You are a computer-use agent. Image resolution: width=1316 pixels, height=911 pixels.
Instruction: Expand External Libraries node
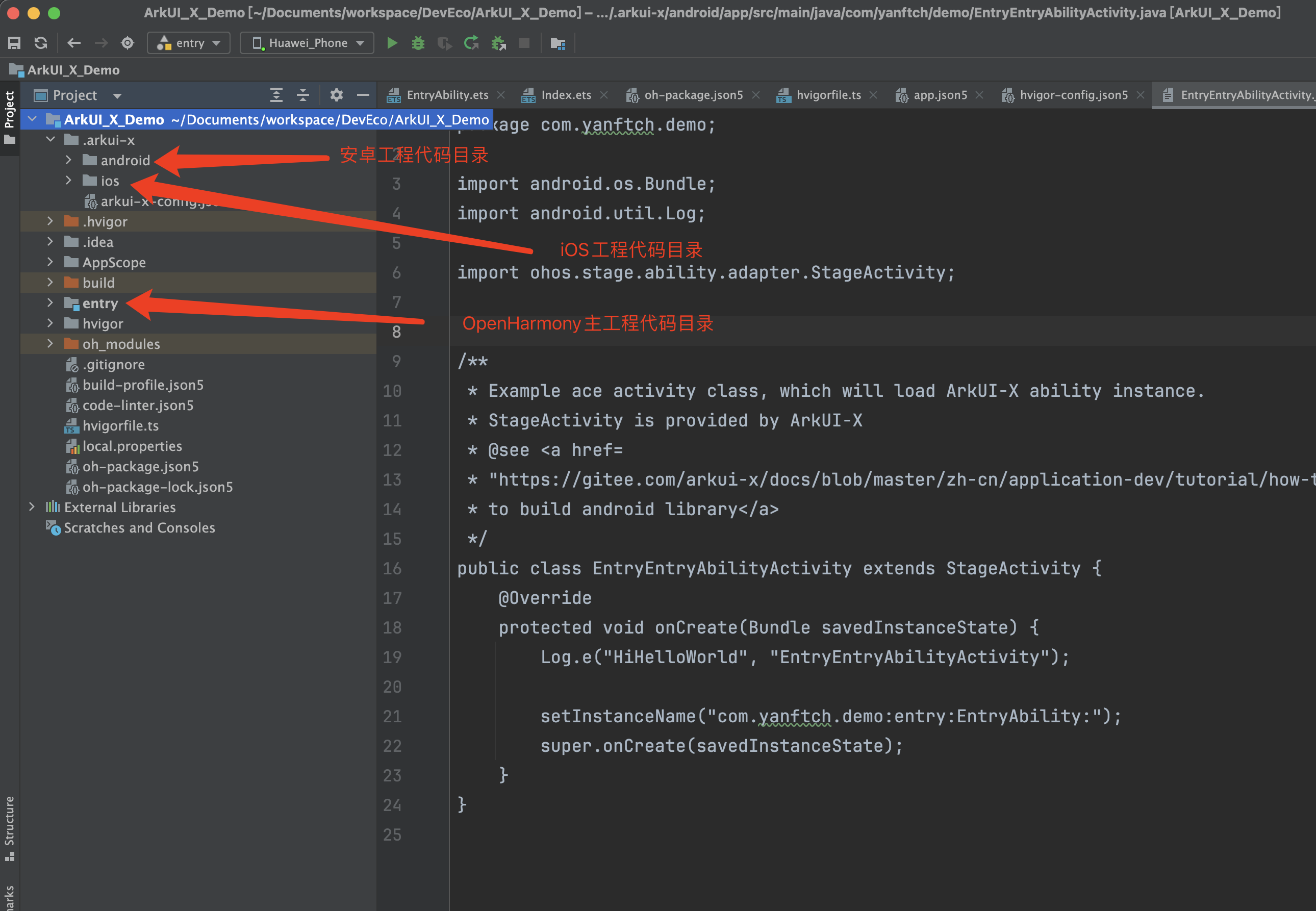(32, 508)
